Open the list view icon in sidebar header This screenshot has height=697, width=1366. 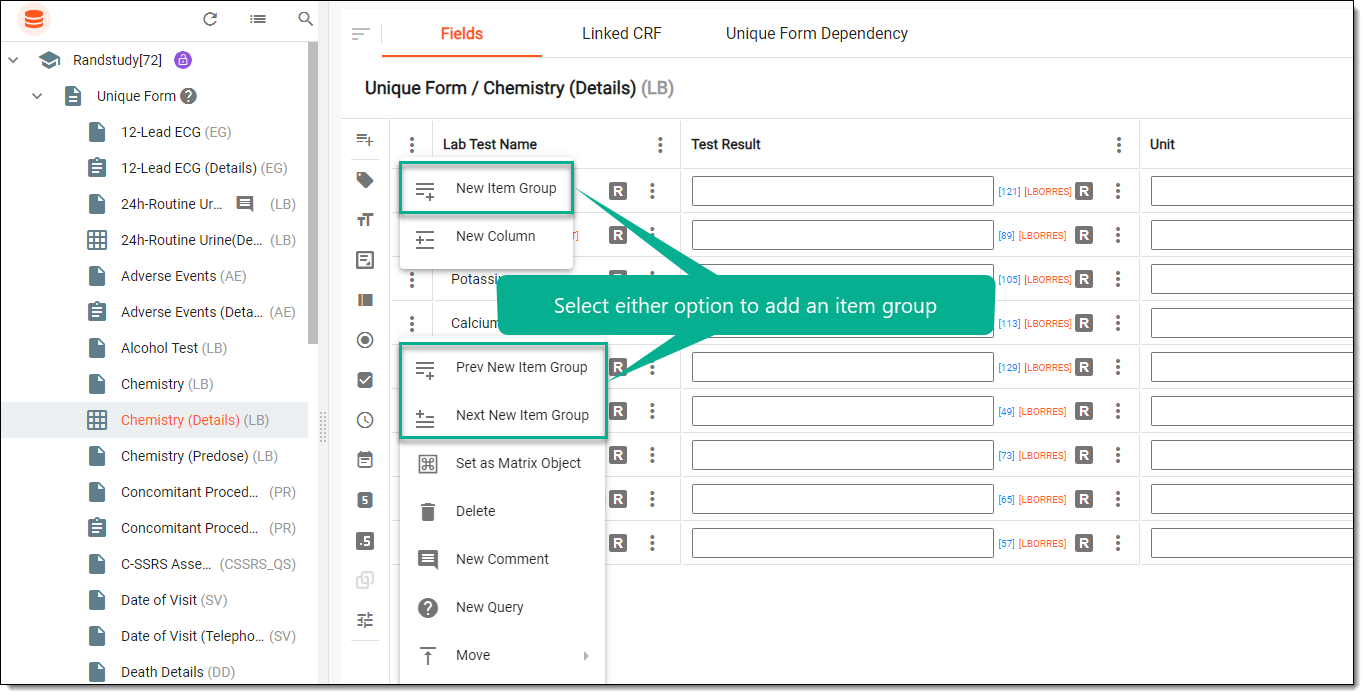point(258,19)
